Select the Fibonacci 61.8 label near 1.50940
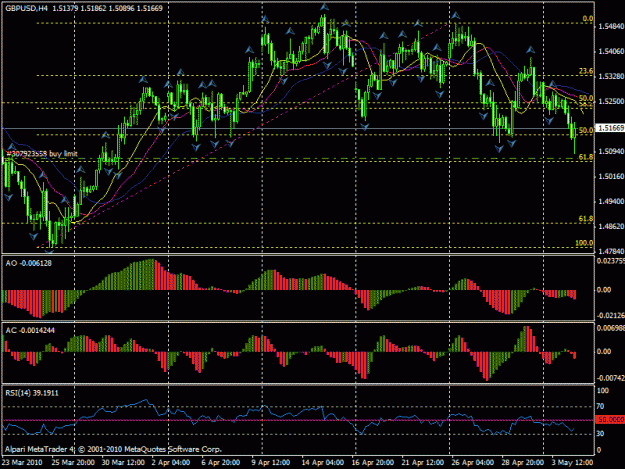Viewport: 625px width, 469px height. coord(586,157)
